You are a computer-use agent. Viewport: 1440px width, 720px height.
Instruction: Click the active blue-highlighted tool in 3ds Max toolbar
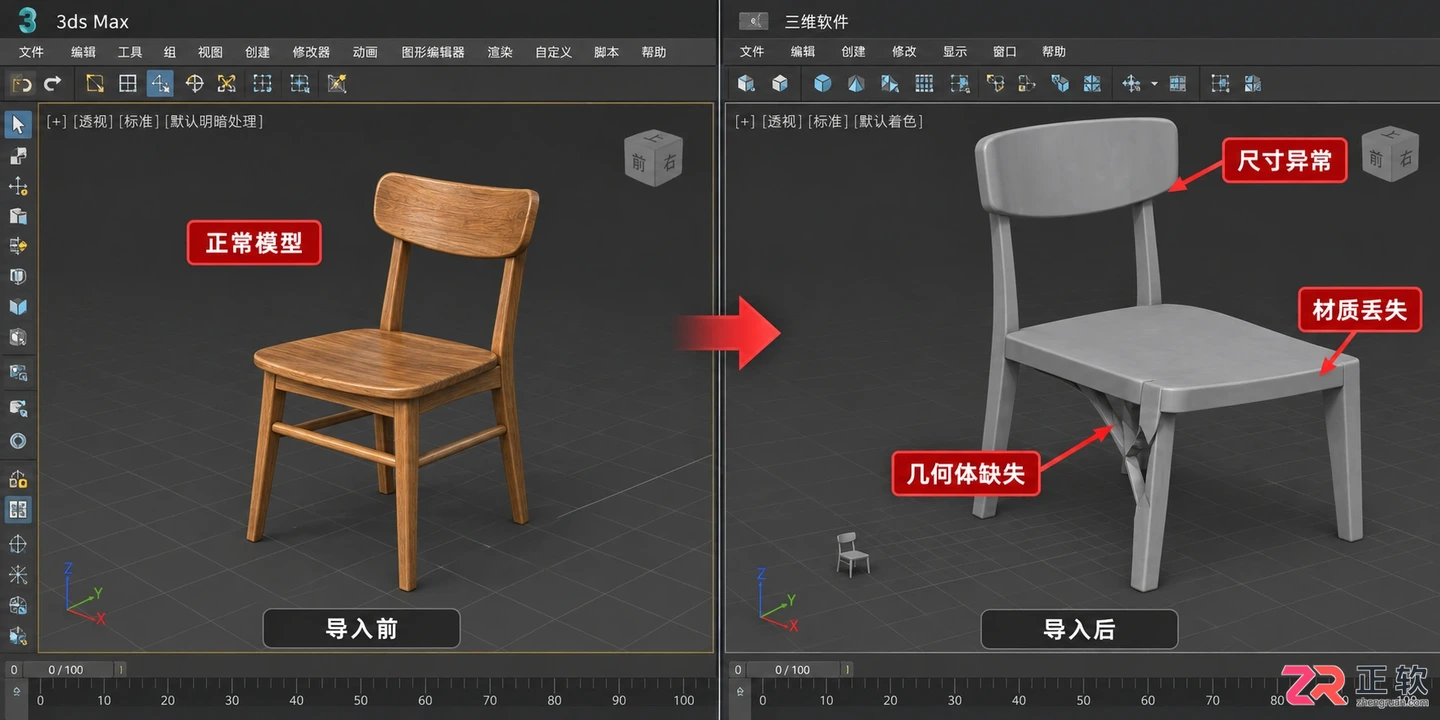160,83
